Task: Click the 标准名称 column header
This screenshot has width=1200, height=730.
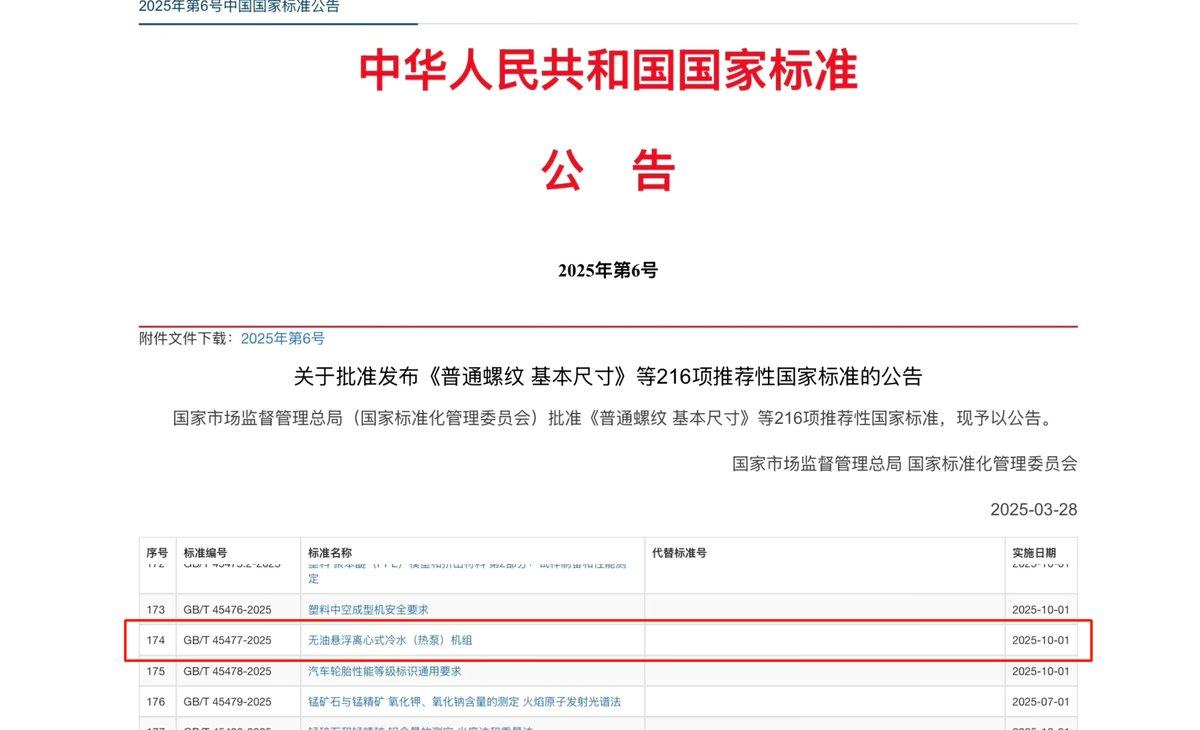Action: [x=330, y=553]
